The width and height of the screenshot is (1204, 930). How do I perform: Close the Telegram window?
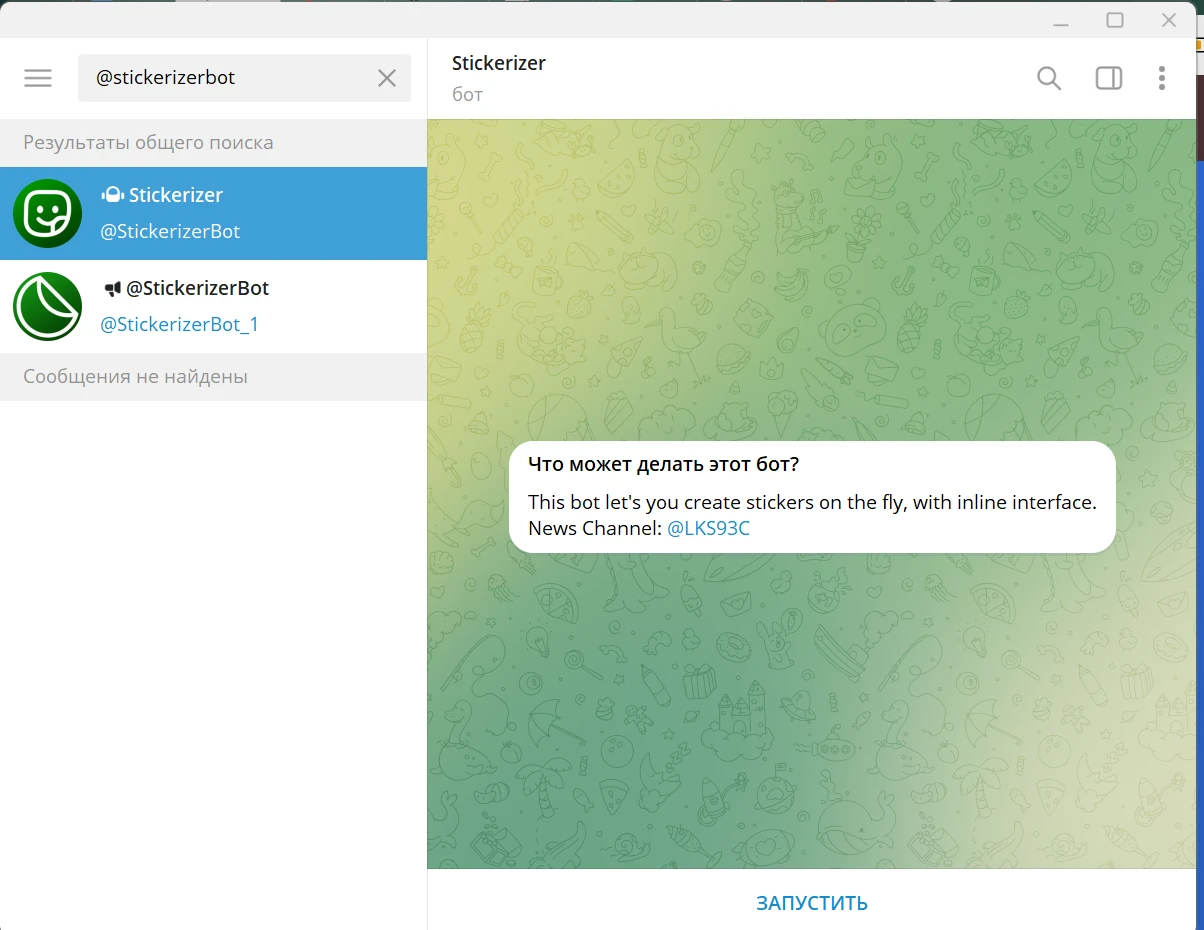[1168, 20]
